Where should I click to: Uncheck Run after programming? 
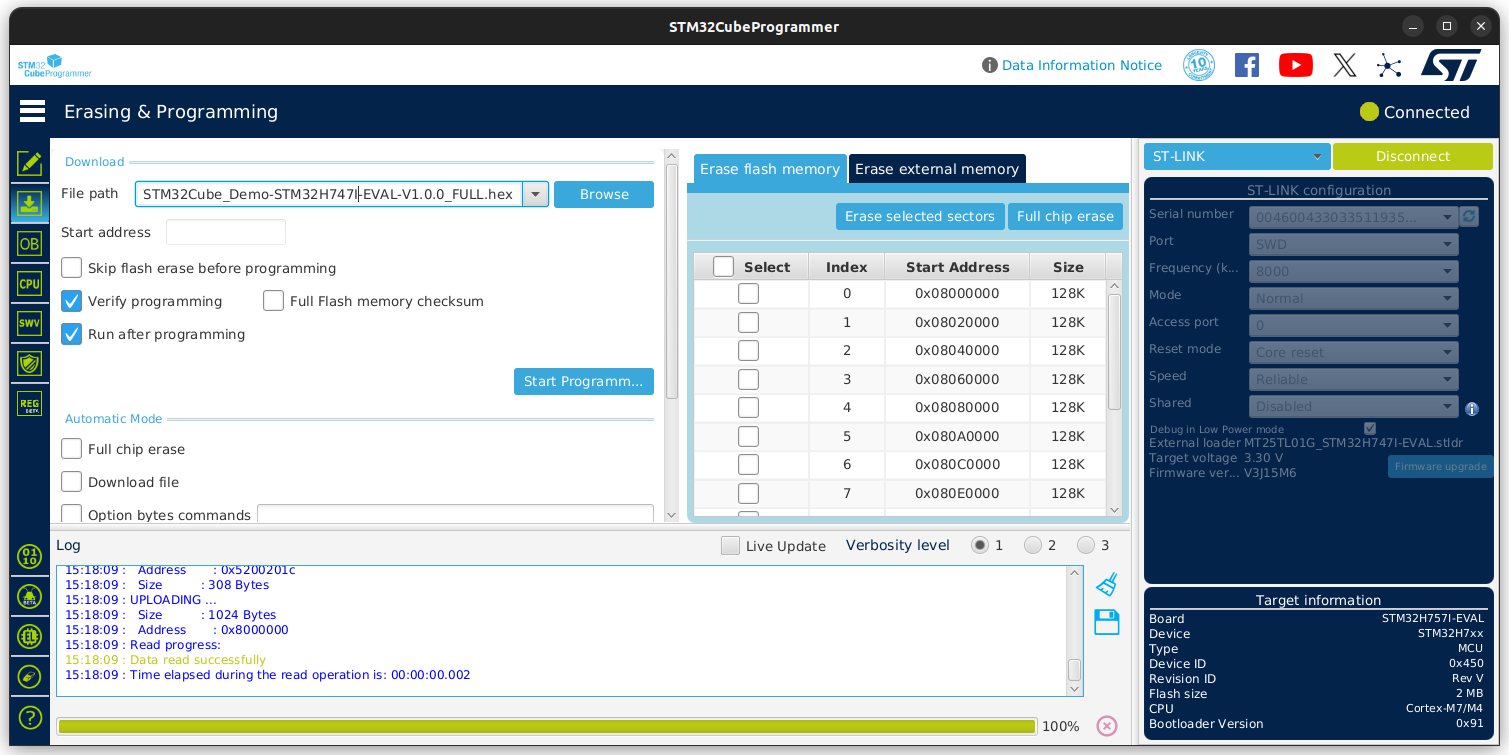pos(71,334)
